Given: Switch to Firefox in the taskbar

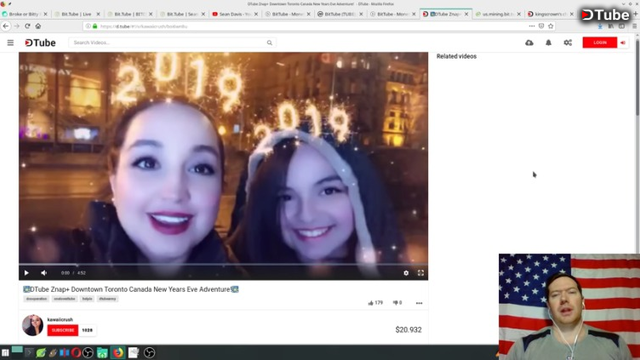Looking at the screenshot, I should [118, 352].
